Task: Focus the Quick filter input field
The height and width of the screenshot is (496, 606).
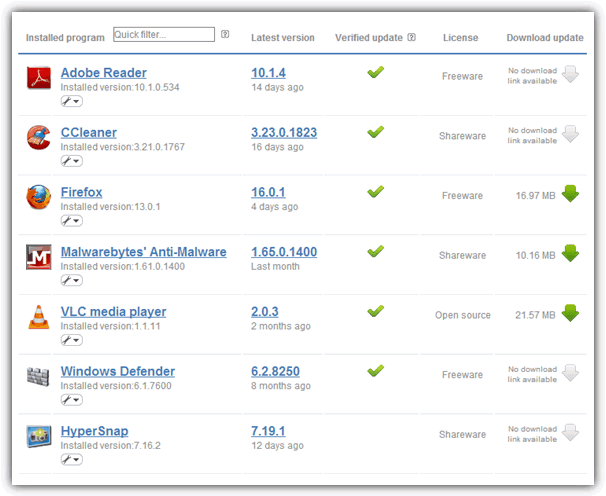Action: click(164, 34)
